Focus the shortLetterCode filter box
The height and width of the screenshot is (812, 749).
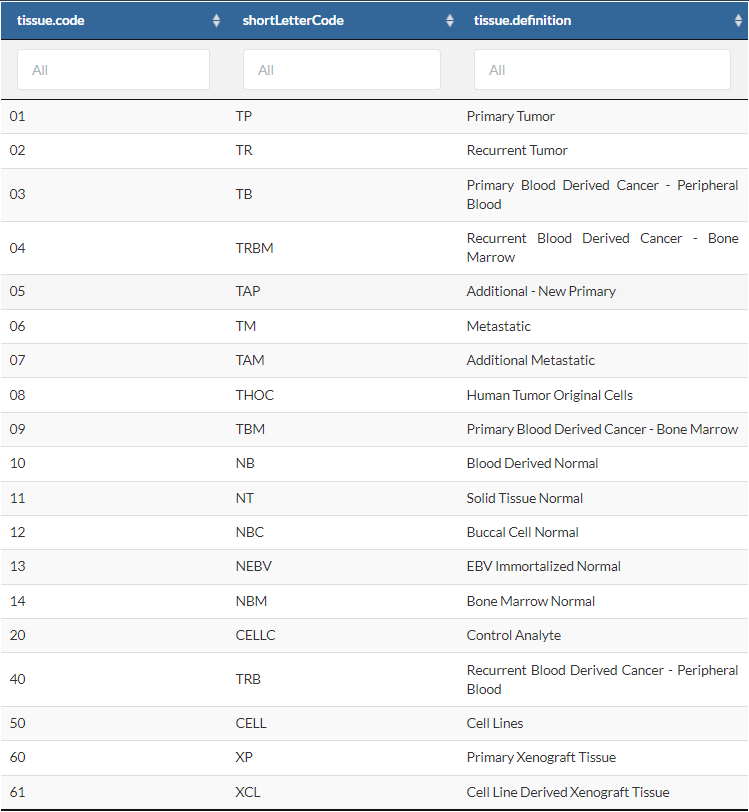click(x=342, y=70)
